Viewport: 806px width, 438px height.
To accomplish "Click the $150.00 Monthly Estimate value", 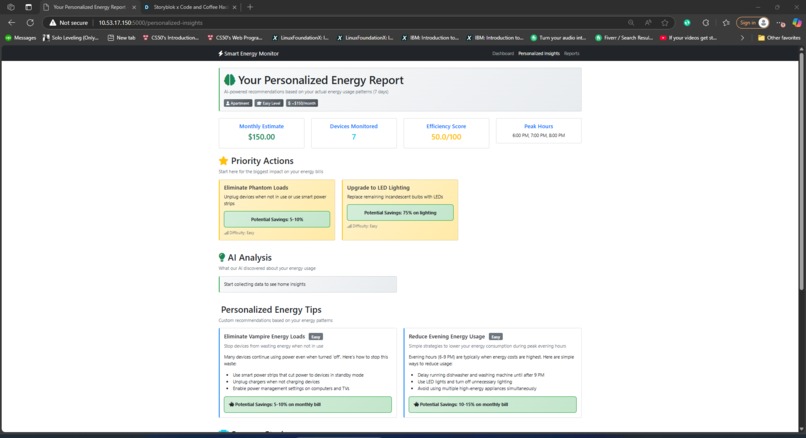I will [x=261, y=137].
